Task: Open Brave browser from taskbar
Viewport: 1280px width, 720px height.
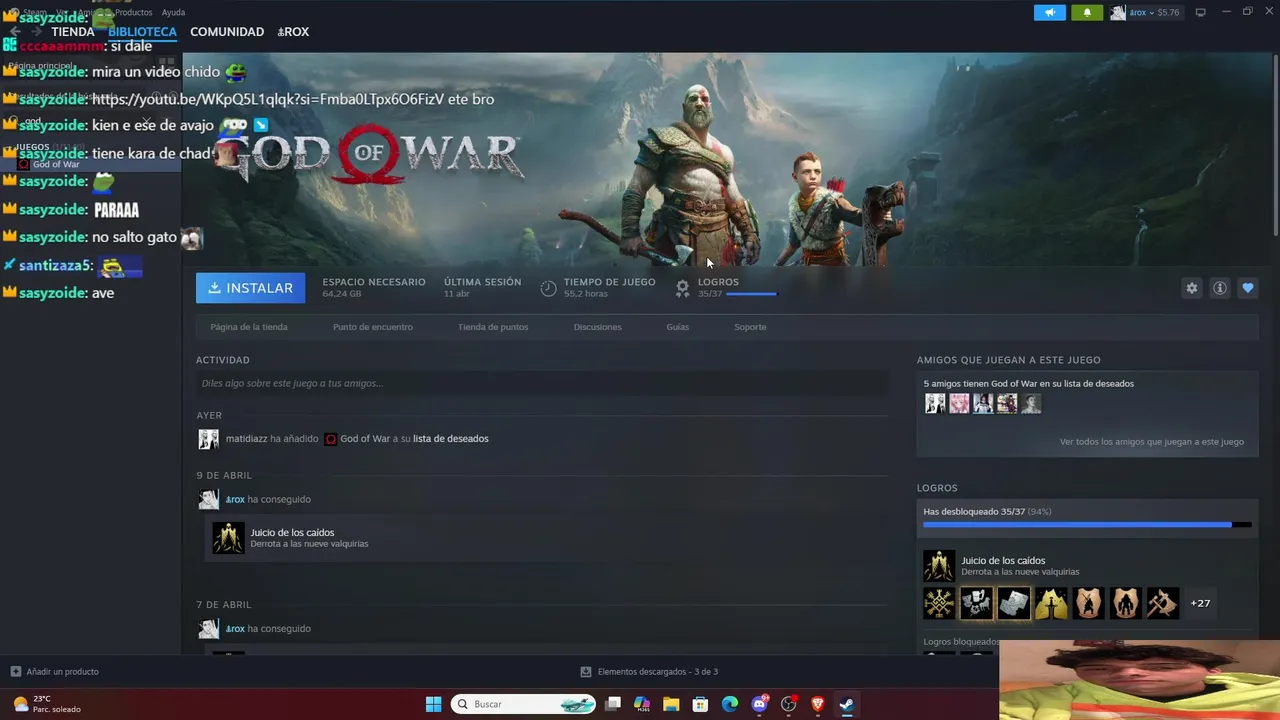Action: [817, 704]
